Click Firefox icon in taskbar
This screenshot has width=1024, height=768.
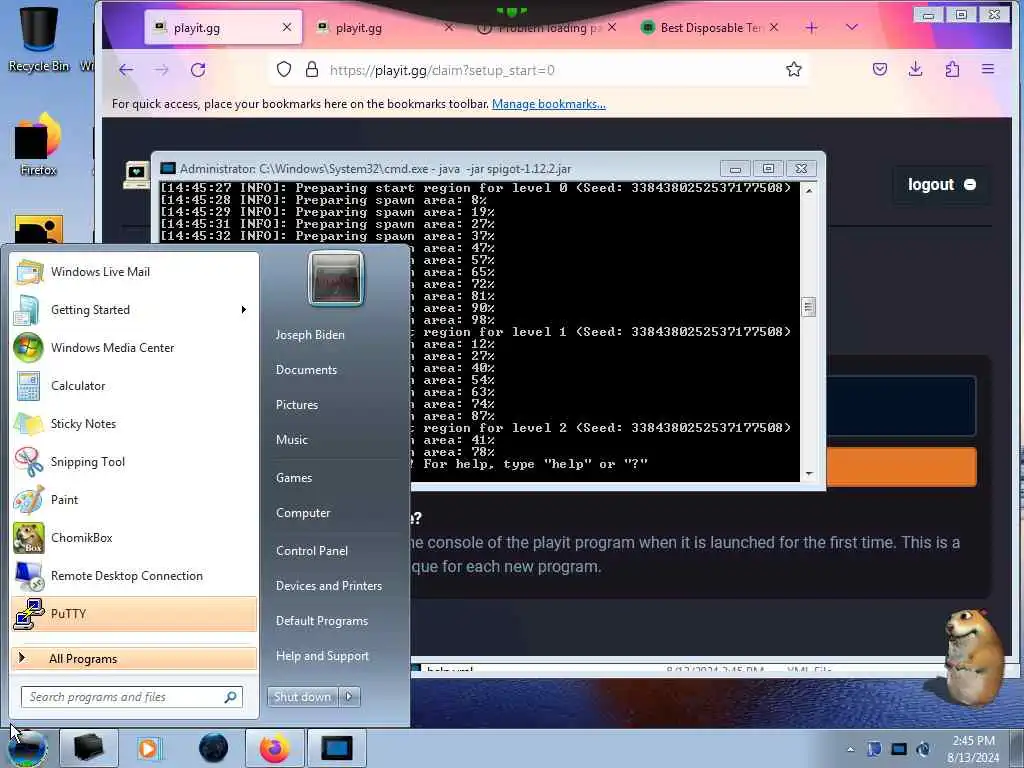click(274, 748)
